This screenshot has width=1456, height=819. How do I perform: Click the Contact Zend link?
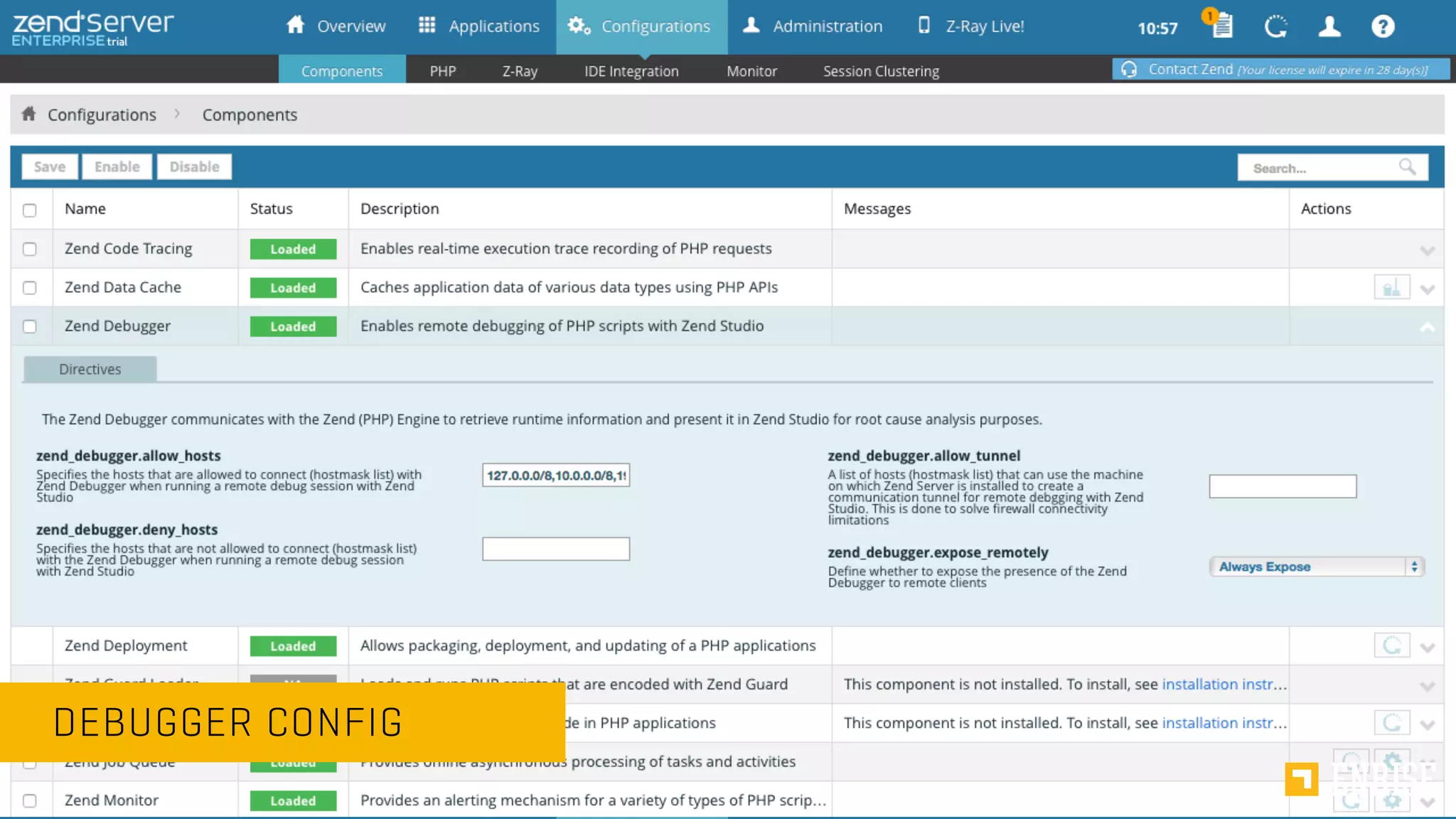click(1190, 69)
